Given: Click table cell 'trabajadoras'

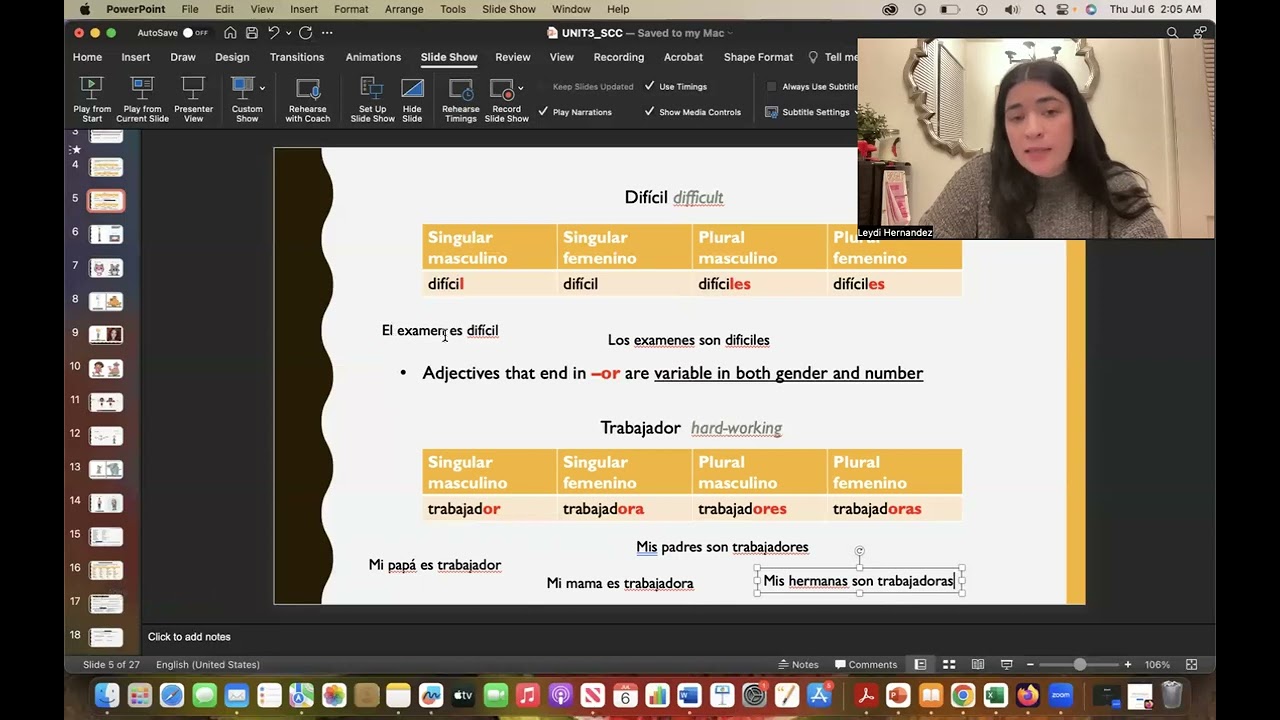Looking at the screenshot, I should pyautogui.click(x=894, y=509).
